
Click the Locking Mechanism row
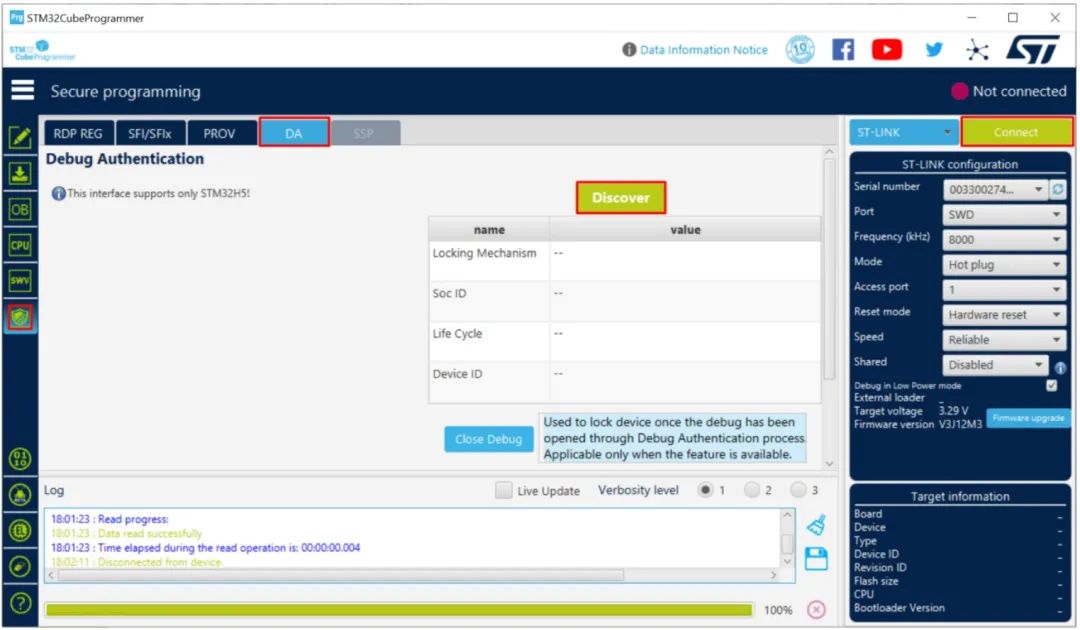tap(625, 260)
